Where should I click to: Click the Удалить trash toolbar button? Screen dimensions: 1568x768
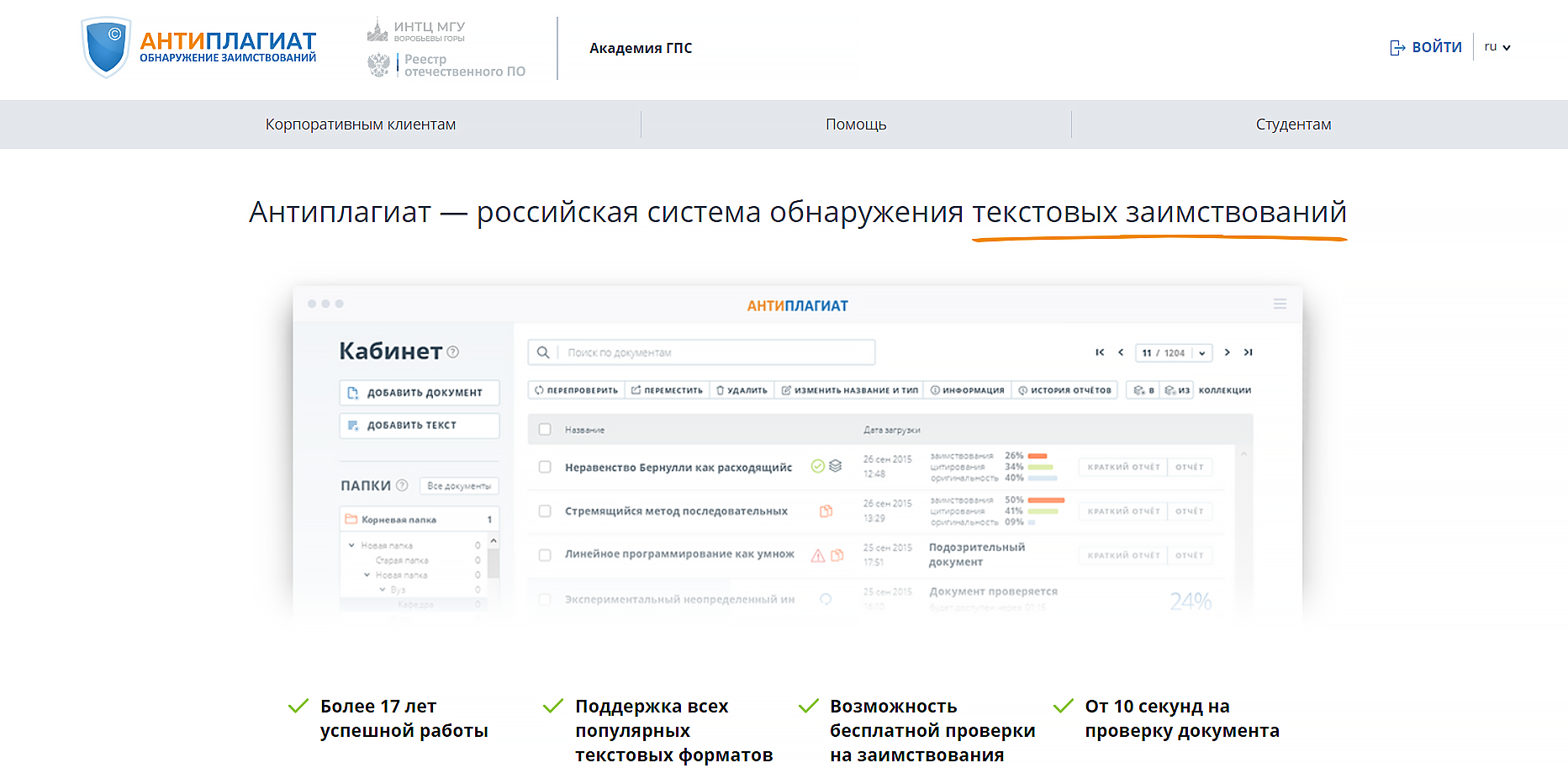pyautogui.click(x=742, y=390)
